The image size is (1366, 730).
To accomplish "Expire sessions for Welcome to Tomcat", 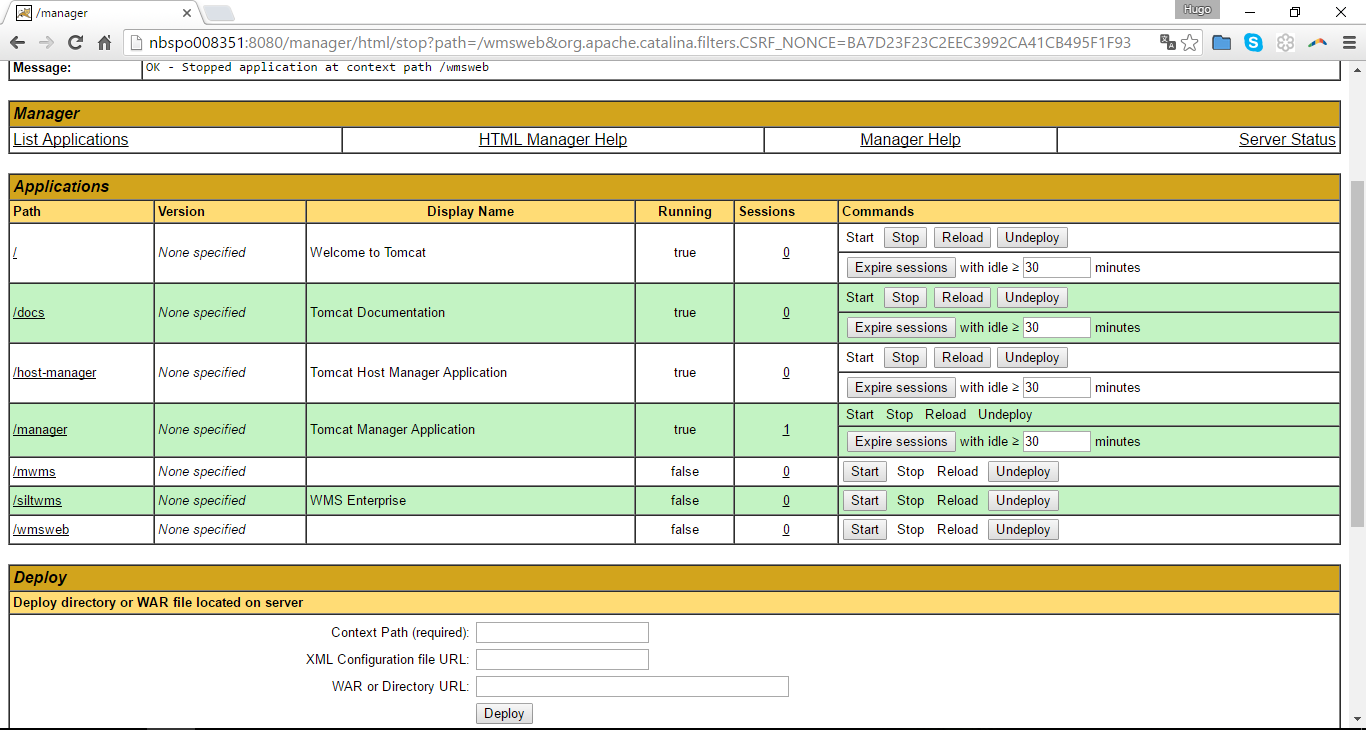I will coord(900,267).
